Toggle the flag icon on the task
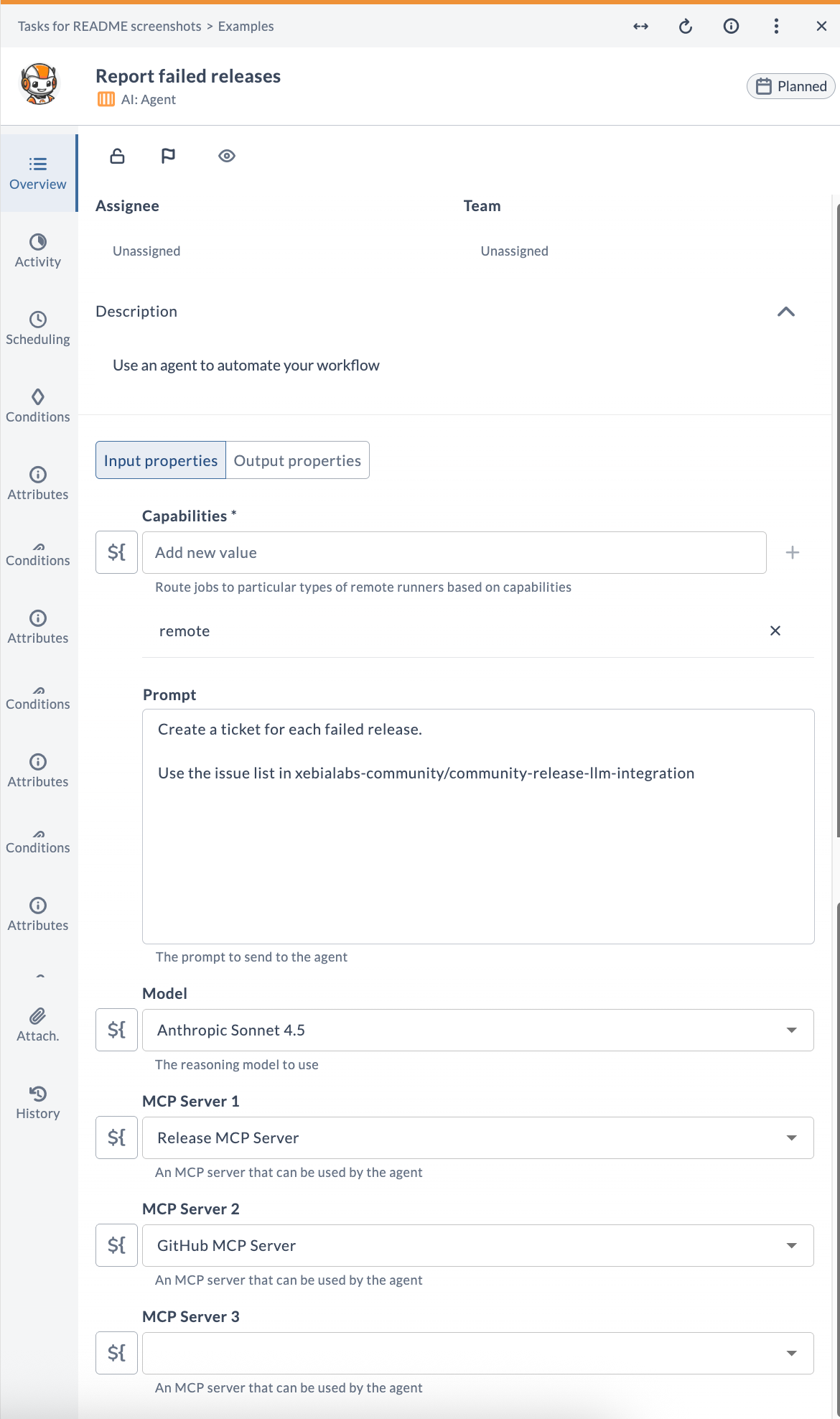 click(168, 156)
